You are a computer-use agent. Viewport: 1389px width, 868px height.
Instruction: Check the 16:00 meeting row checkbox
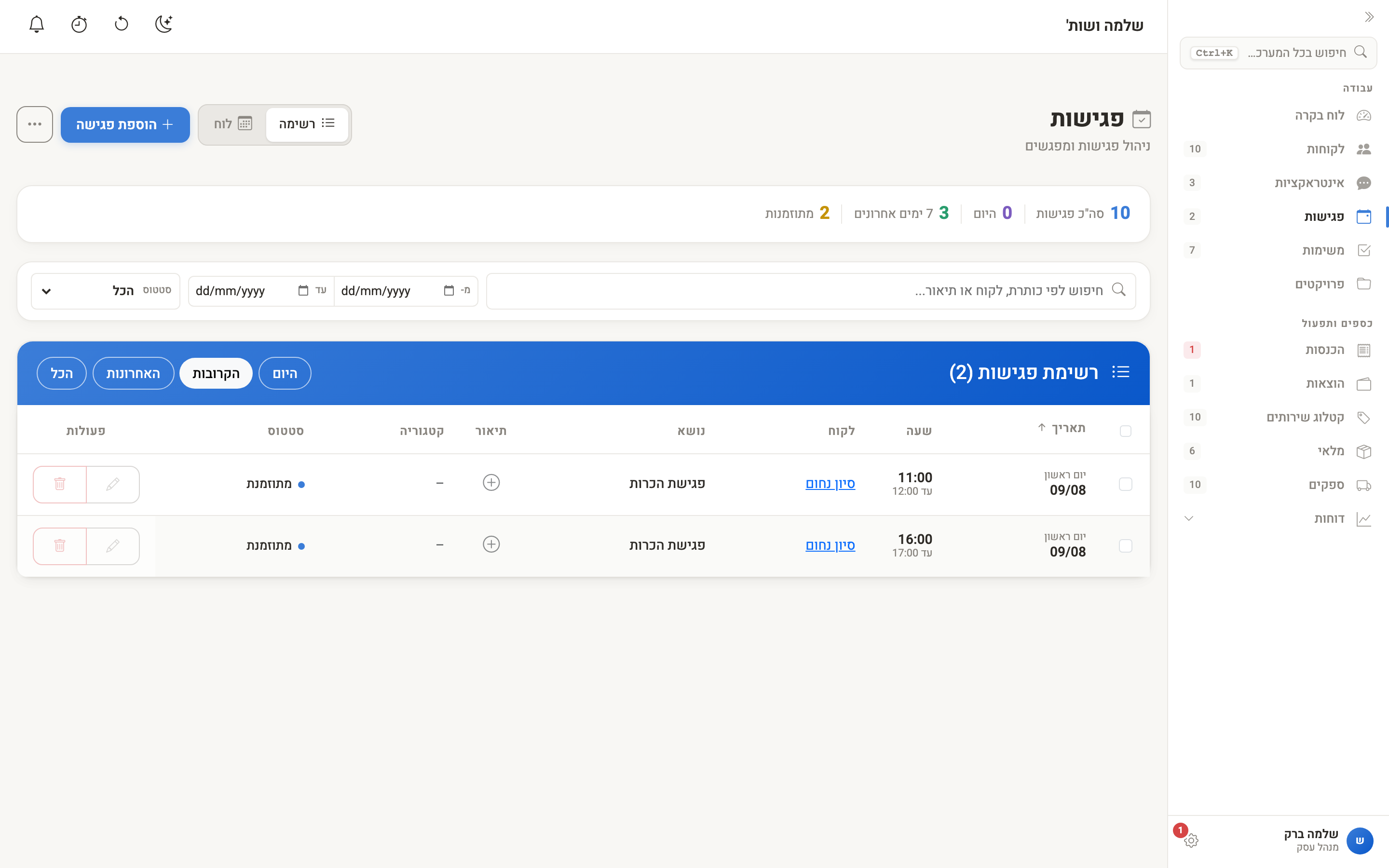pos(1125,545)
